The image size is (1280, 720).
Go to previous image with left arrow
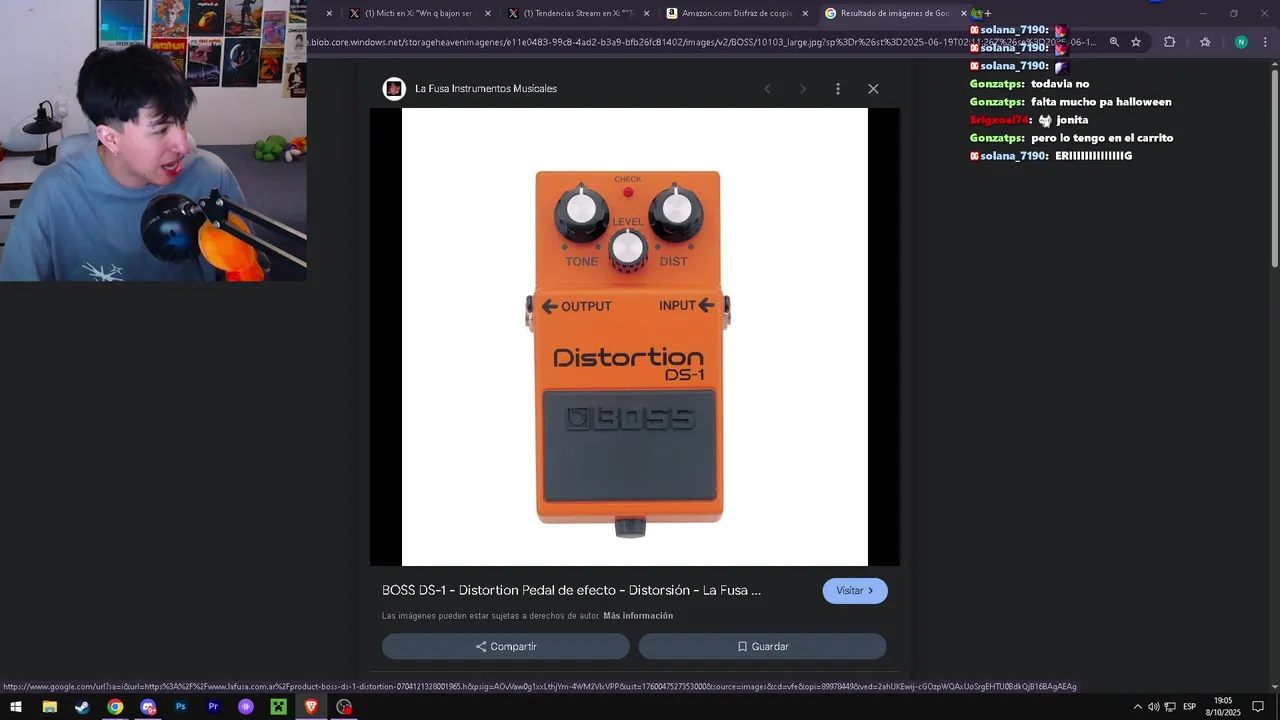click(x=768, y=89)
